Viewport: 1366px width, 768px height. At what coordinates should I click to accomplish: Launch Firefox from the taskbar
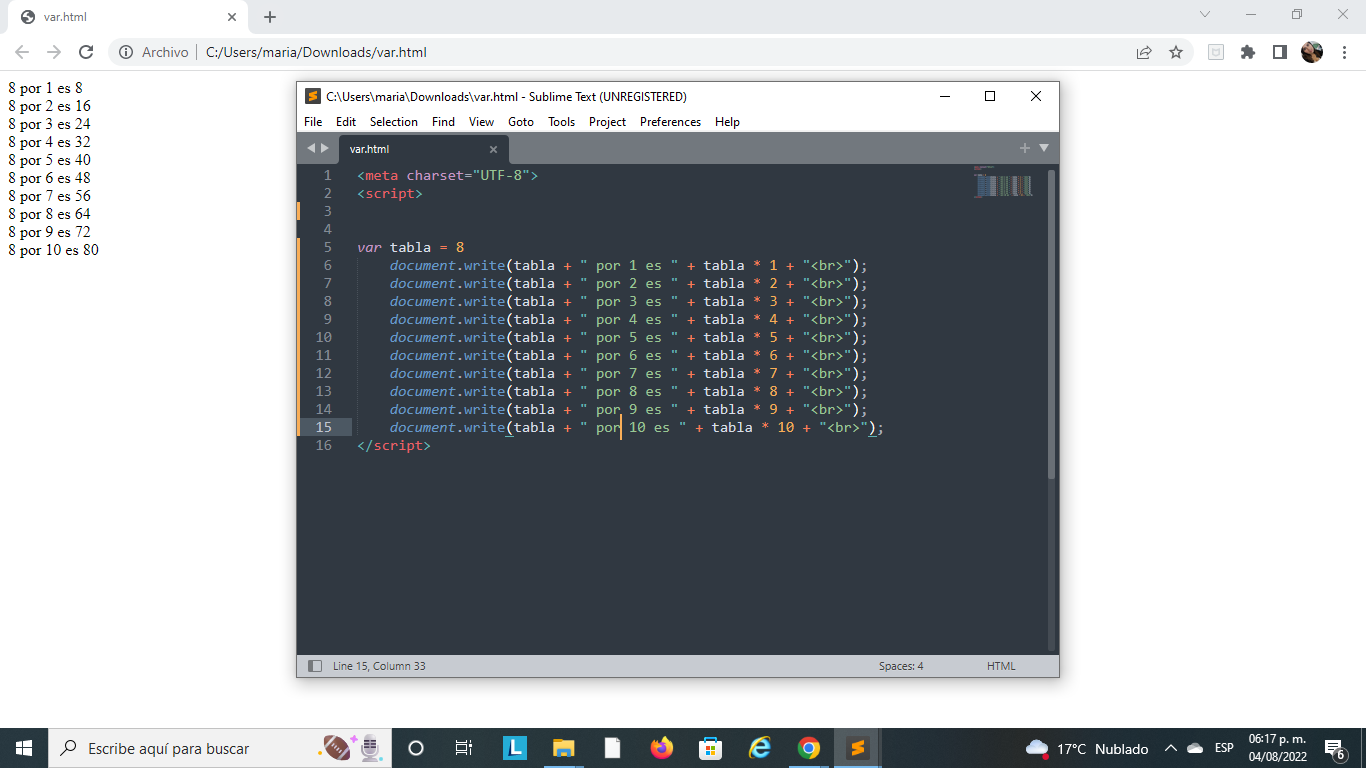point(661,748)
